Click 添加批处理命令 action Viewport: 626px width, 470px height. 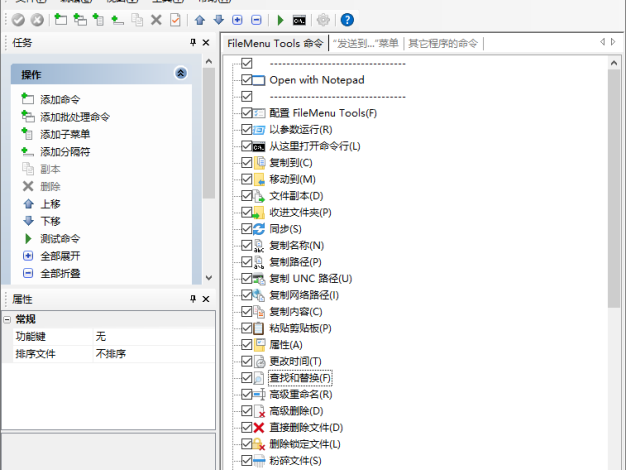pyautogui.click(x=75, y=117)
